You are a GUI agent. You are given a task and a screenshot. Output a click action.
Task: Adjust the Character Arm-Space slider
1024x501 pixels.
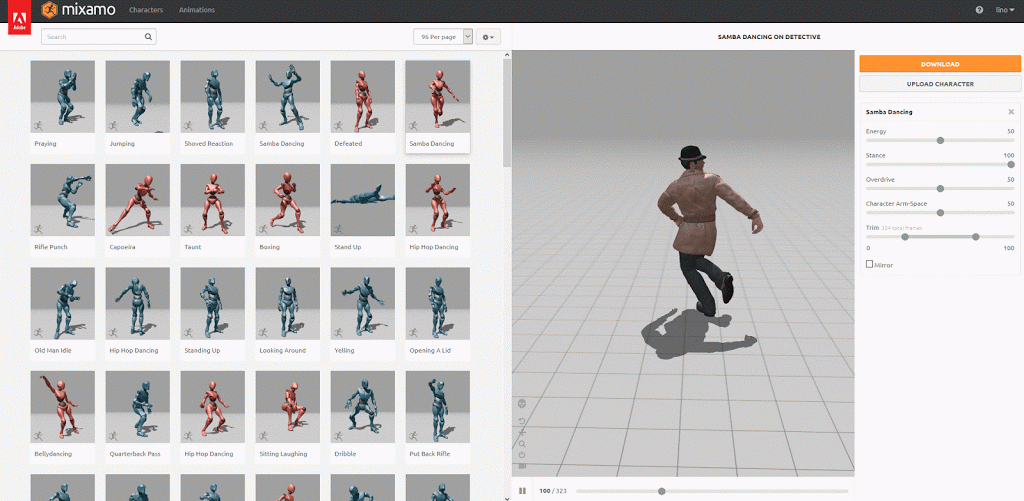(940, 212)
